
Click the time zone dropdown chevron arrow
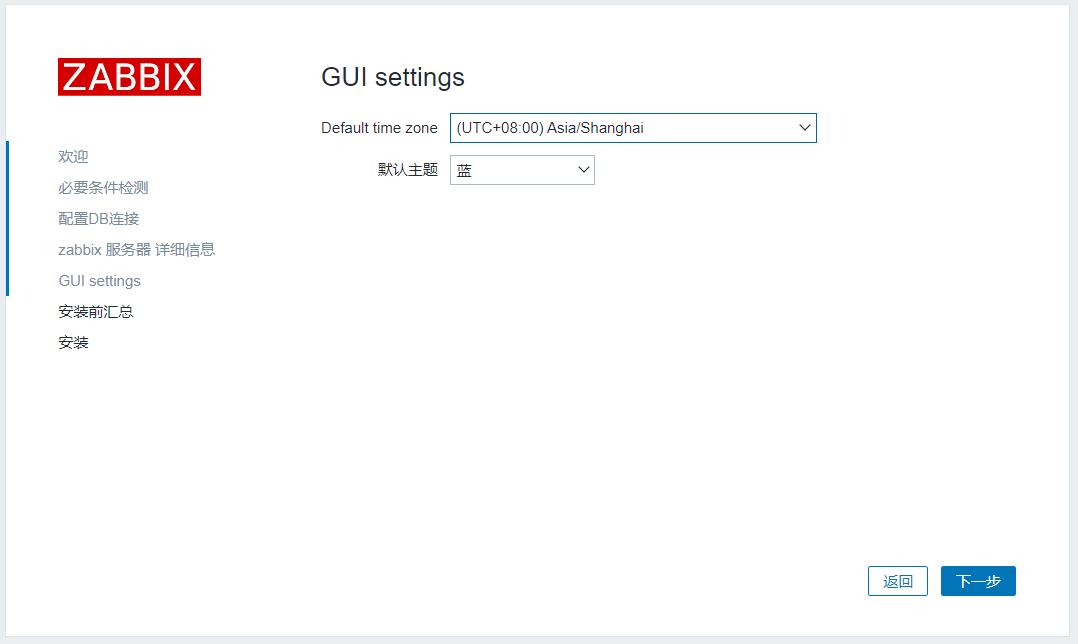[x=804, y=128]
